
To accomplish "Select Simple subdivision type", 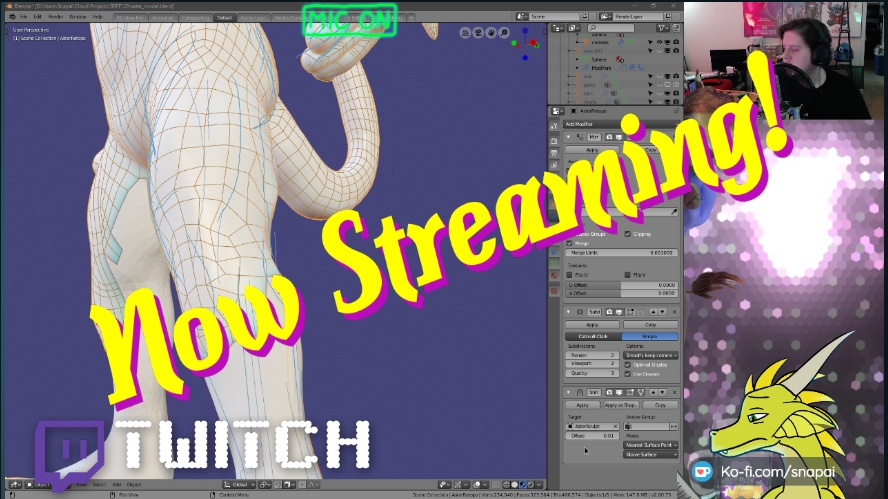I will pyautogui.click(x=650, y=336).
